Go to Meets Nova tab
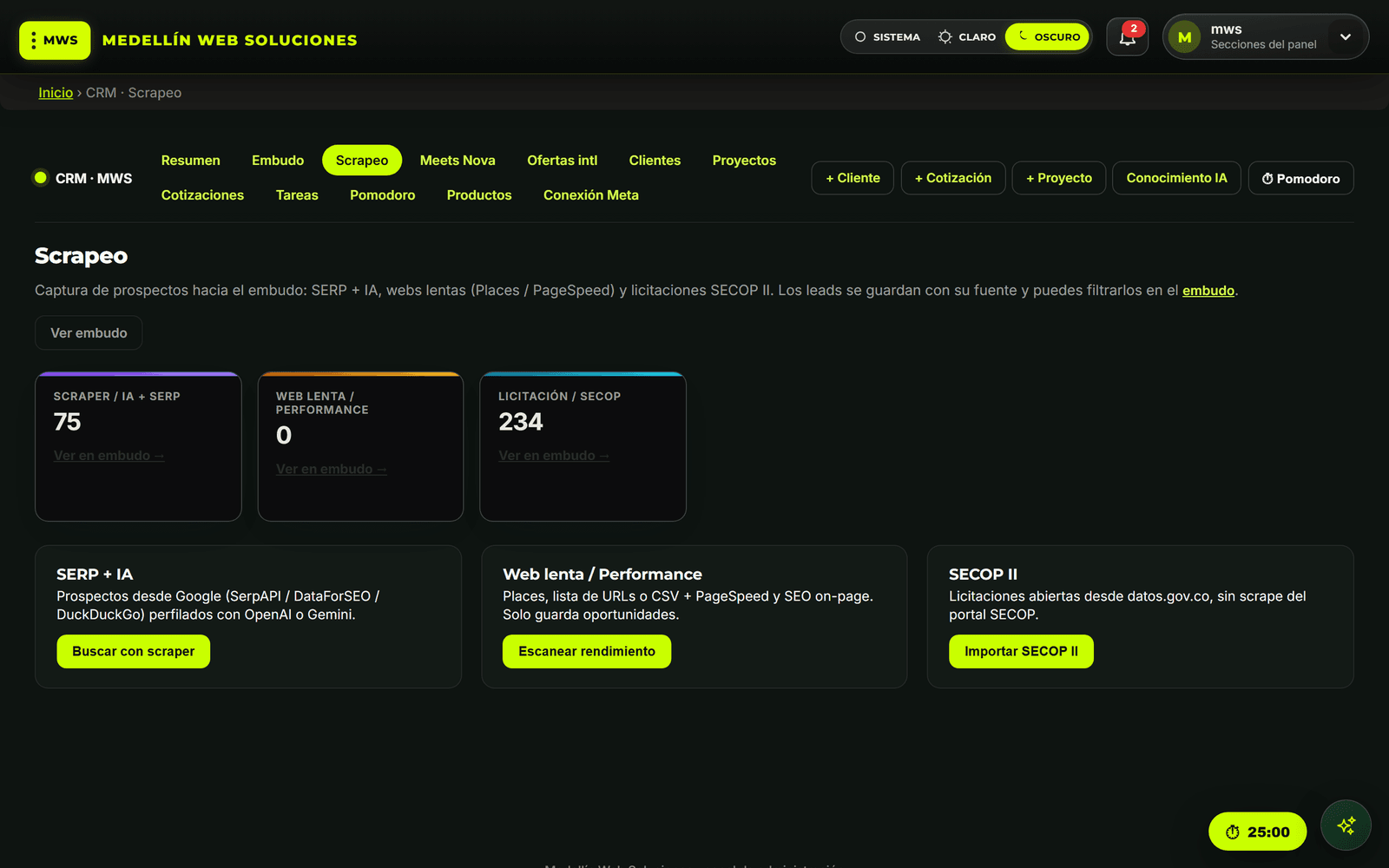Image resolution: width=1389 pixels, height=868 pixels. [458, 161]
